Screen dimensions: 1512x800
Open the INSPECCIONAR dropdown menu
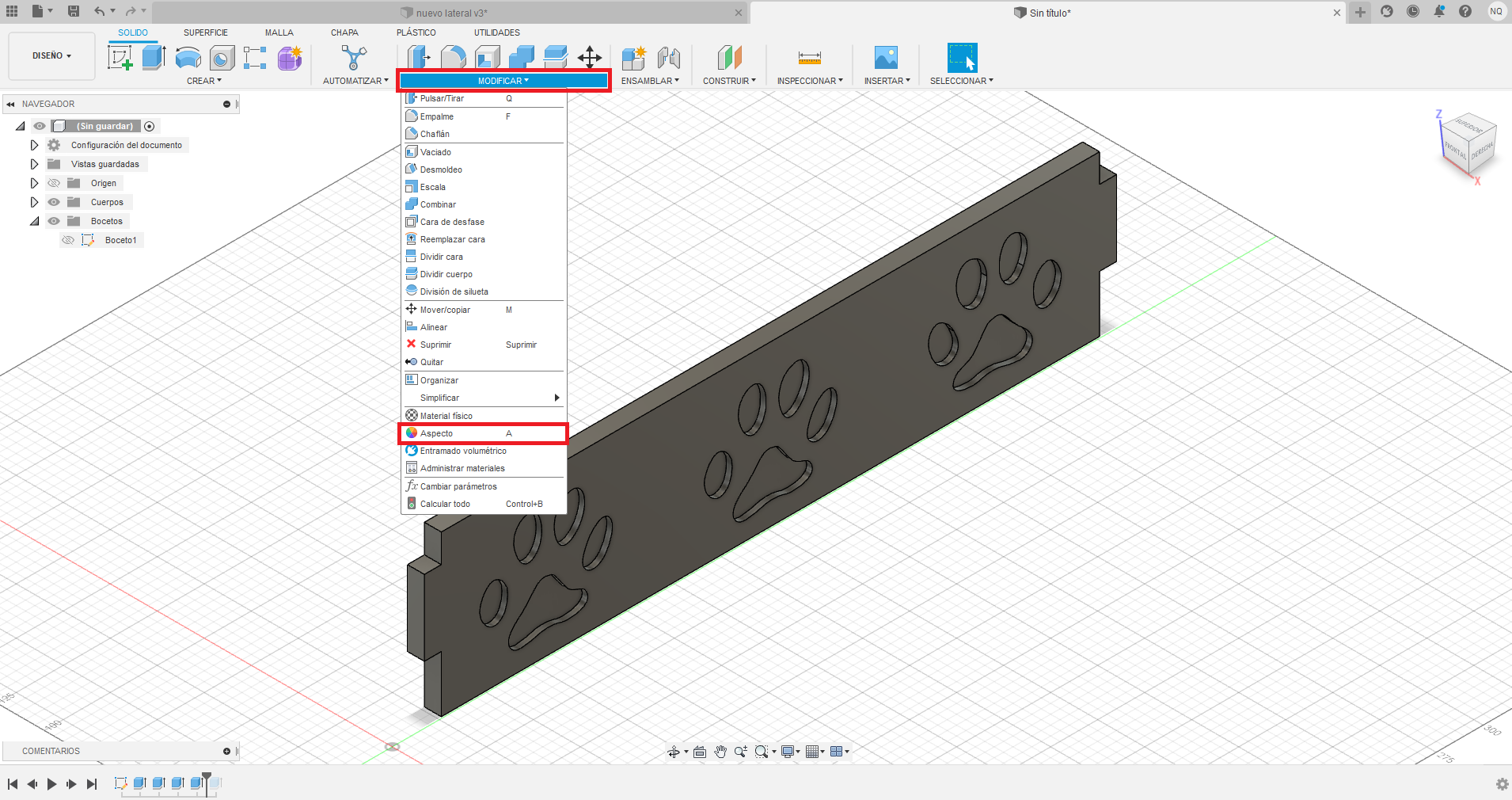810,81
